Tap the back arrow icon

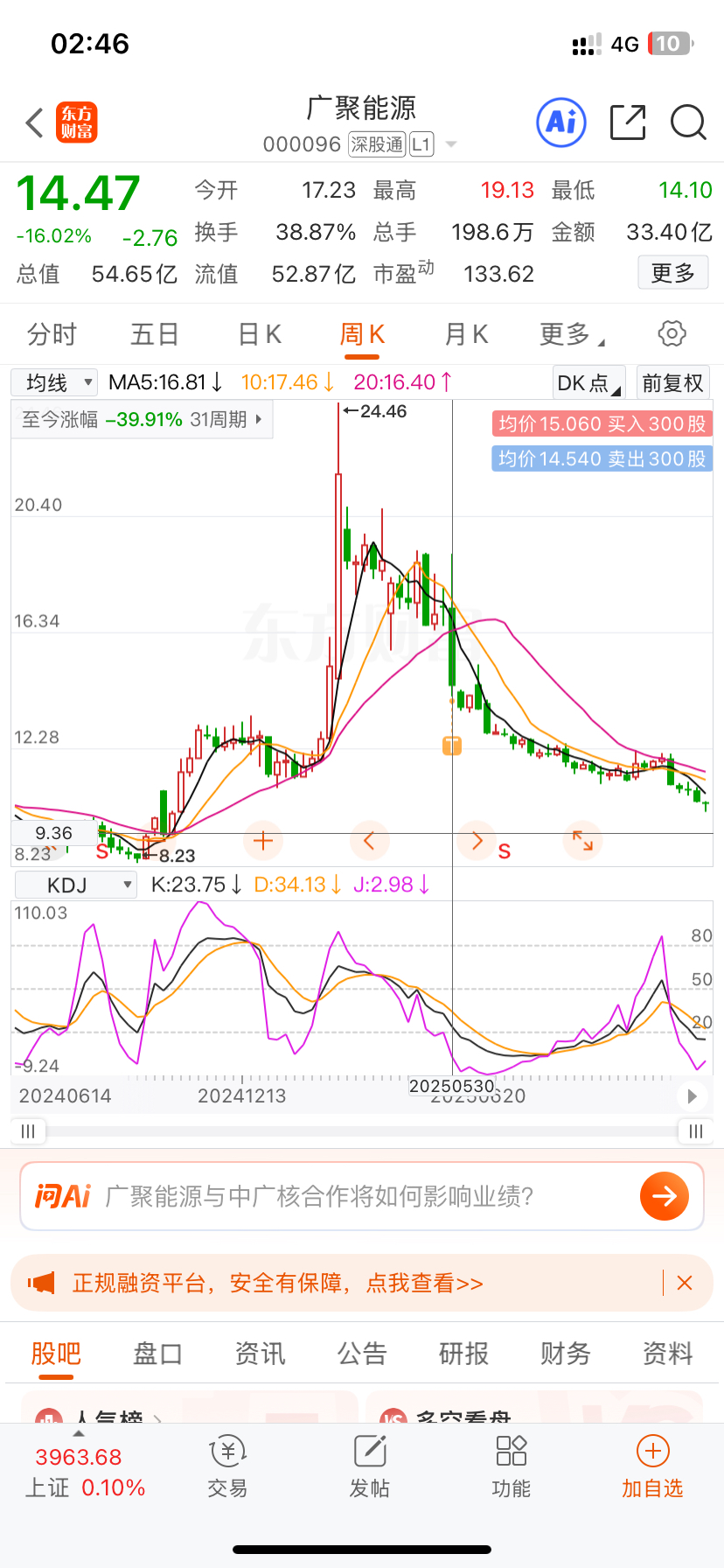coord(35,122)
